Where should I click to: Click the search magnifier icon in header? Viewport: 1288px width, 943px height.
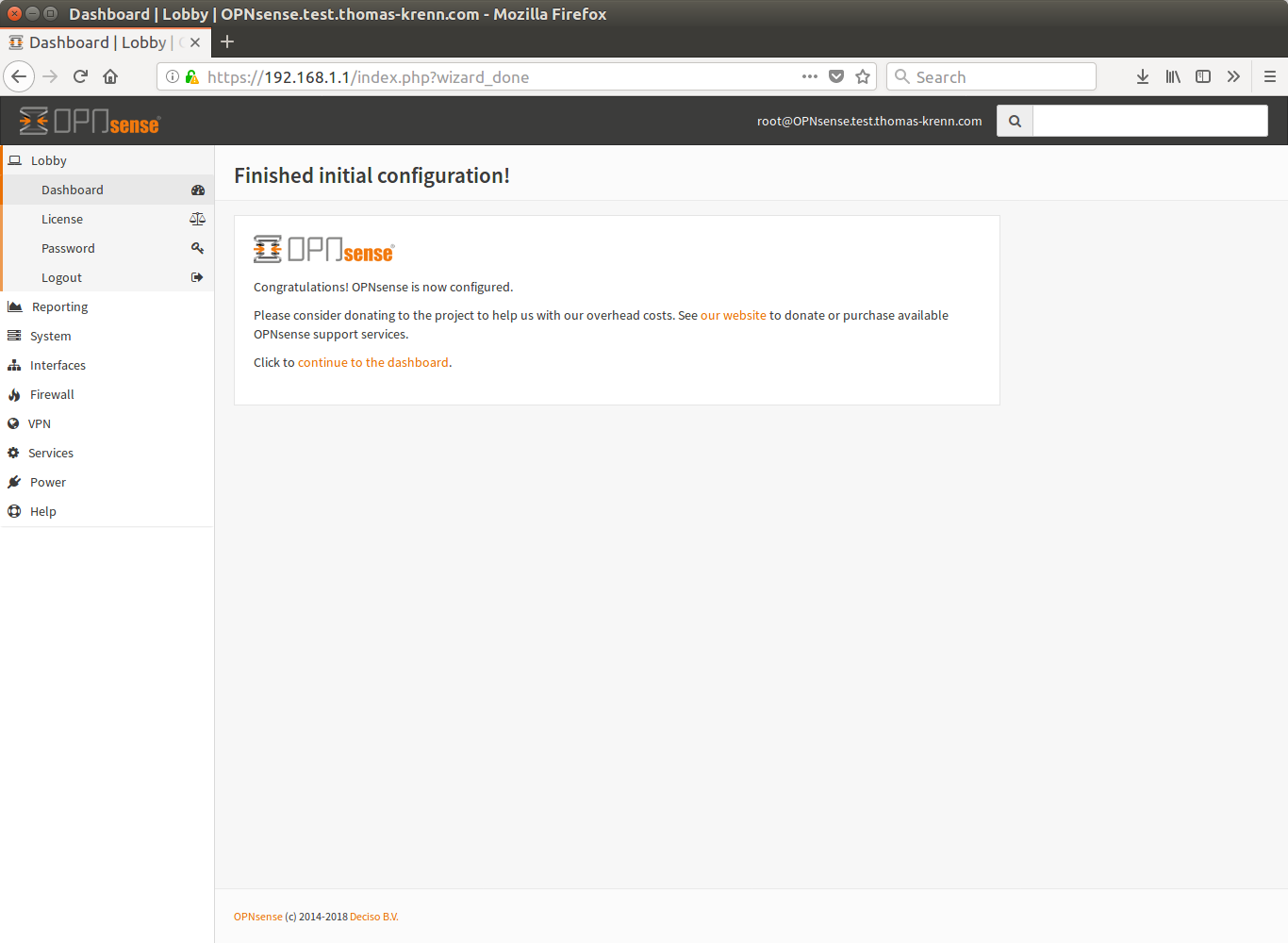1015,121
